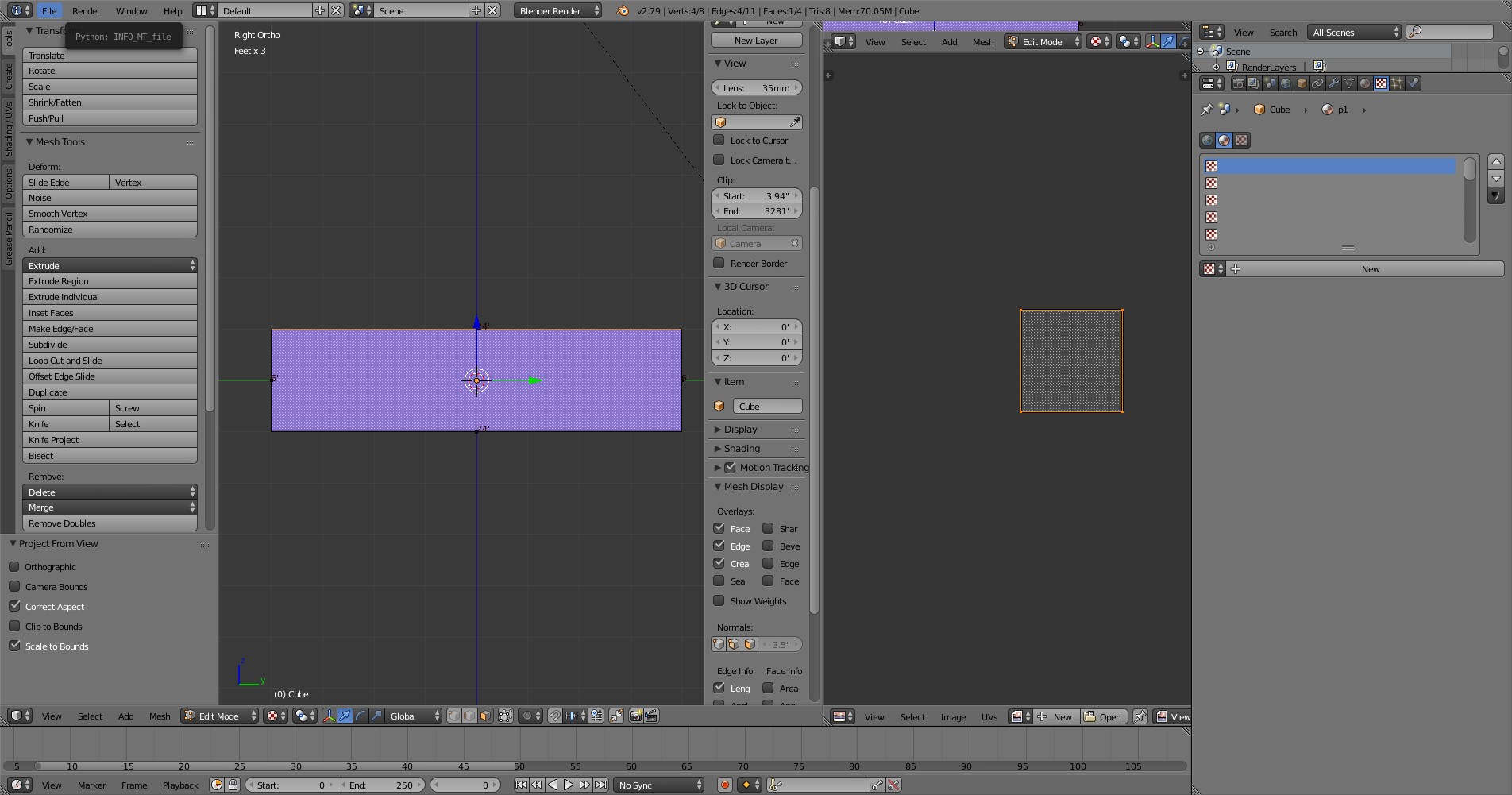
Task: Enable the Camera Bounds checkbox
Action: pos(14,586)
